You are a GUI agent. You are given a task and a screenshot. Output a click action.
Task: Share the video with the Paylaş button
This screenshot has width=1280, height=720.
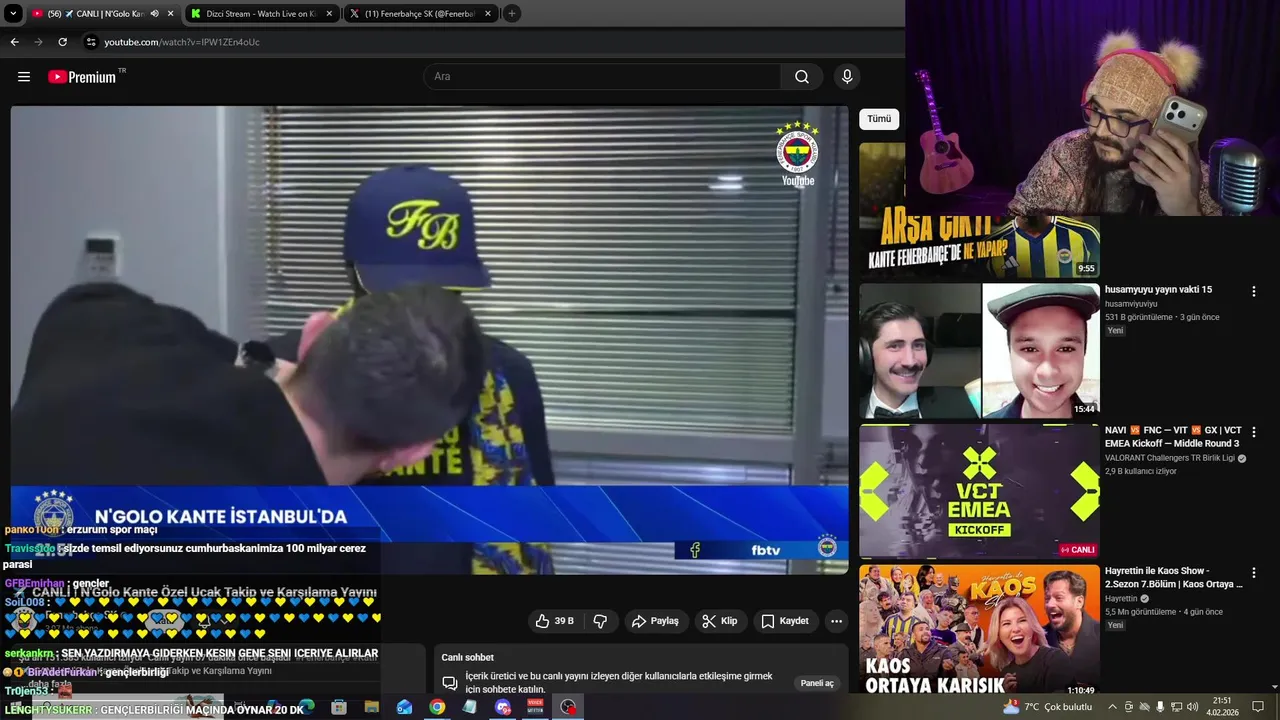click(x=655, y=621)
